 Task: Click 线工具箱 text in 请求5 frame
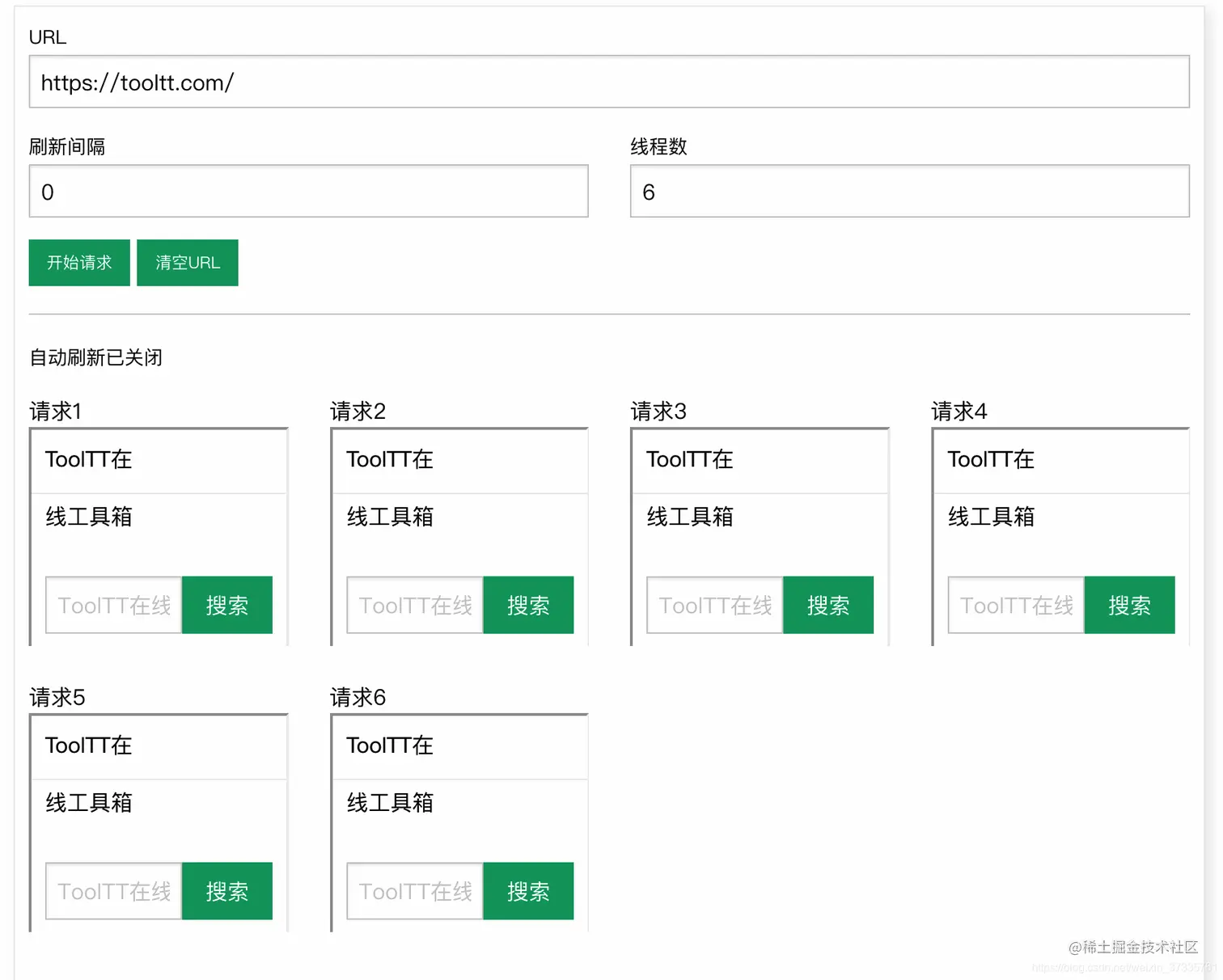[89, 803]
